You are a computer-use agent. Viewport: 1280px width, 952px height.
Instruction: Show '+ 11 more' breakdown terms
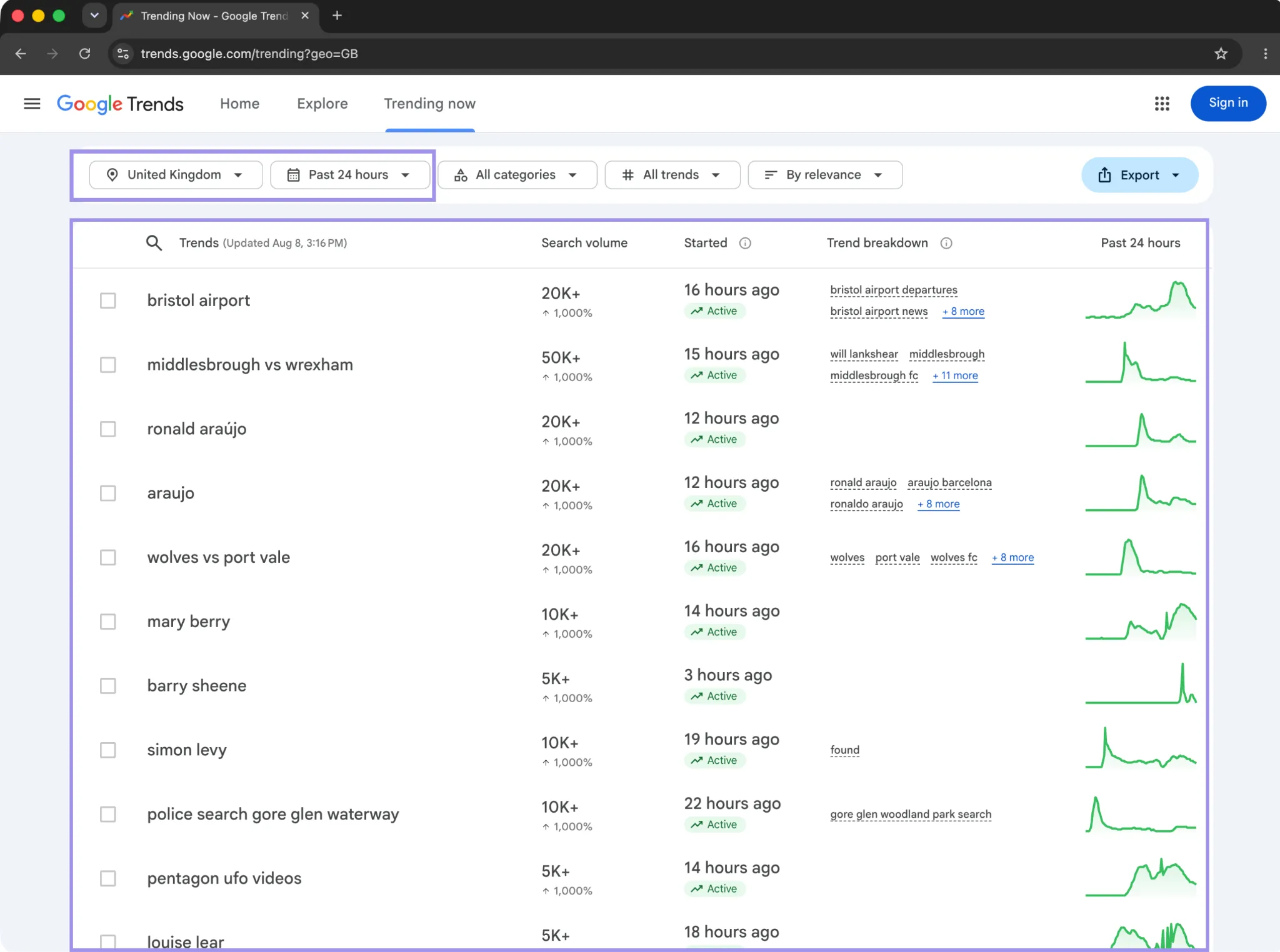coord(955,375)
